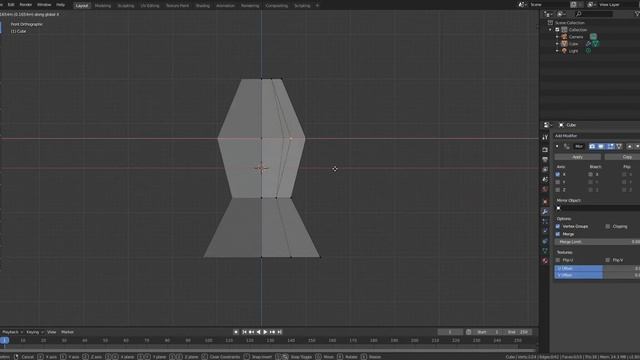This screenshot has width=640, height=360.
Task: Enable Mirror Axis Y checkbox
Action: [x=558, y=182]
